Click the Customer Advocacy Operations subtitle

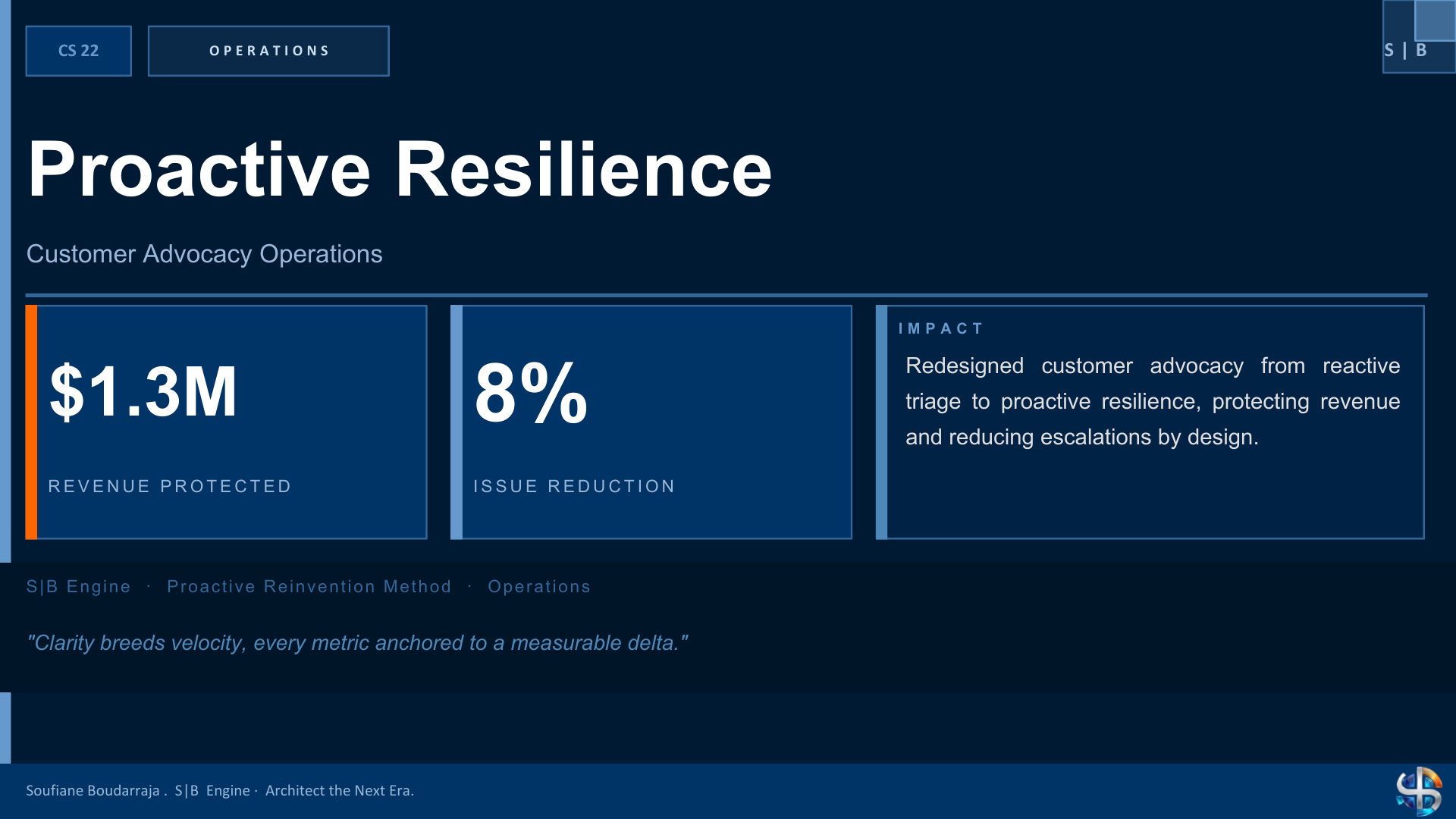(x=205, y=254)
